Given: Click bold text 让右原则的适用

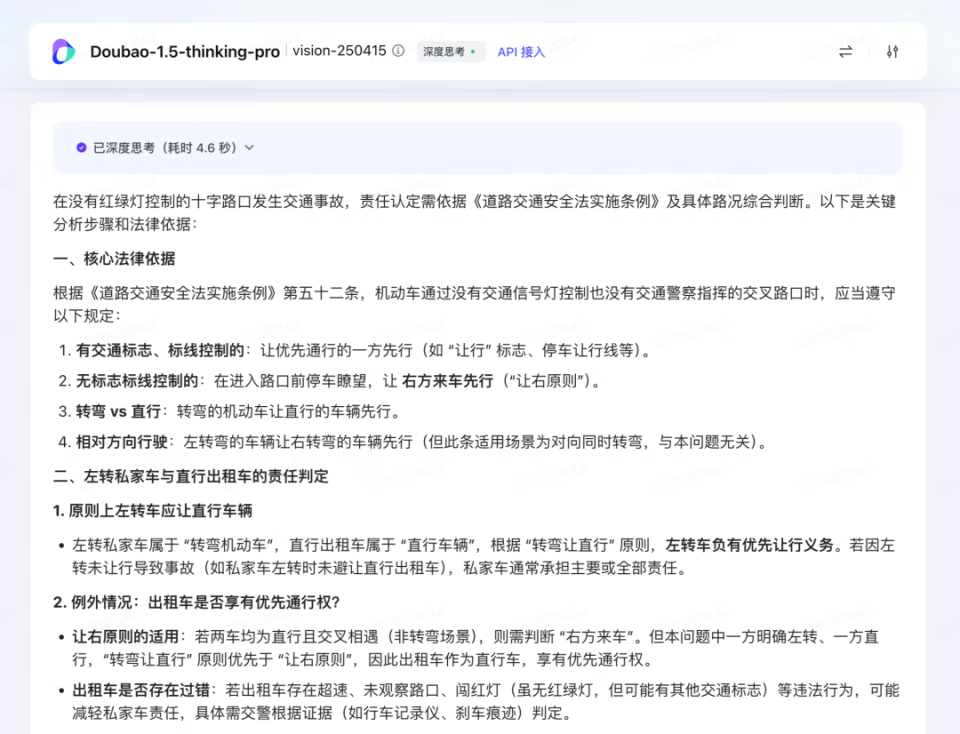Looking at the screenshot, I should [x=126, y=637].
